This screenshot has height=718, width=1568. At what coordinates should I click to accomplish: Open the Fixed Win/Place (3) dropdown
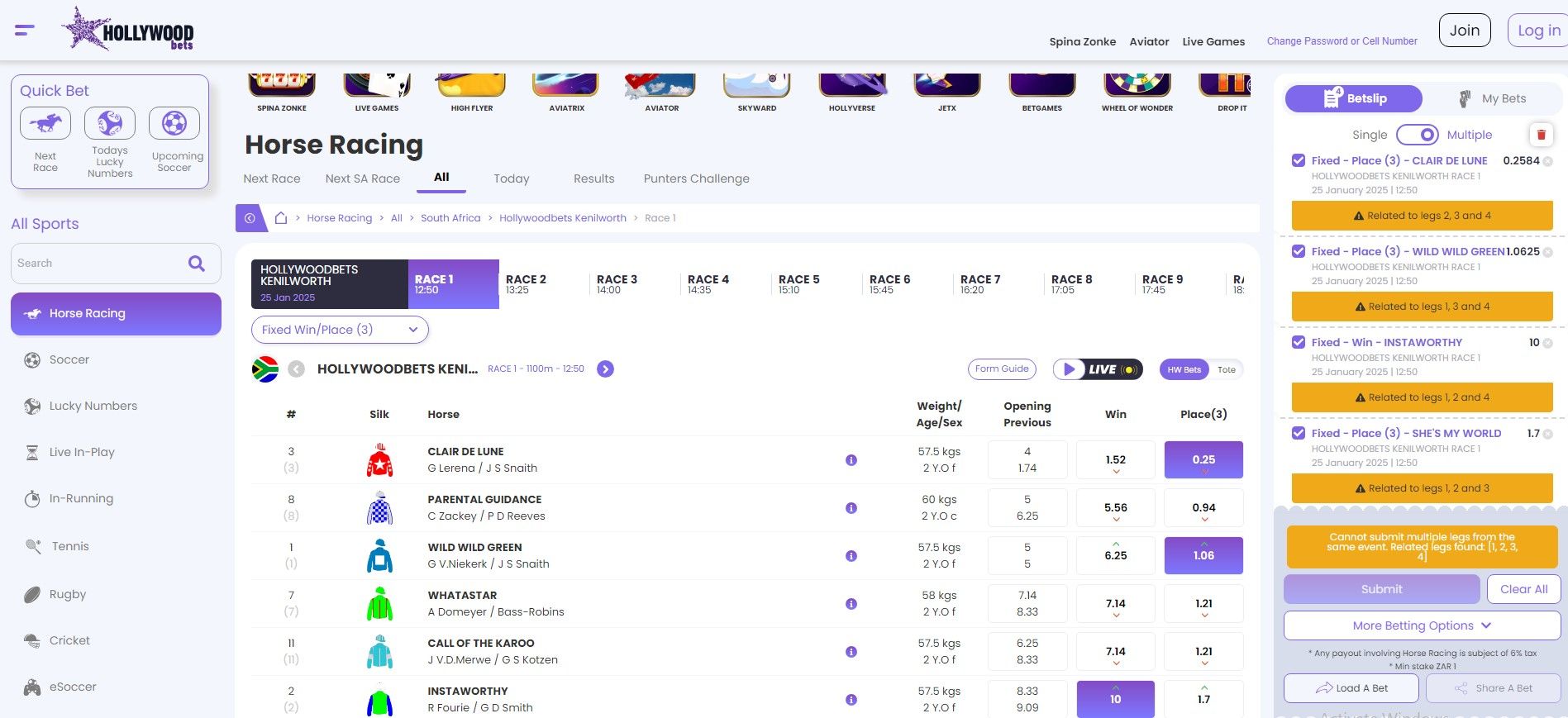pyautogui.click(x=340, y=330)
